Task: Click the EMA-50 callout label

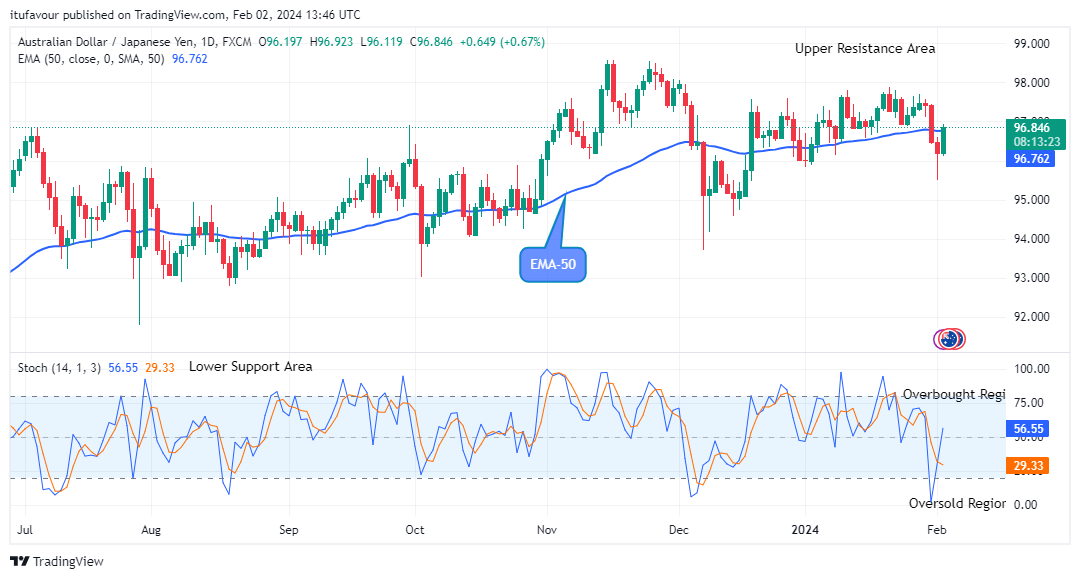Action: (x=553, y=265)
